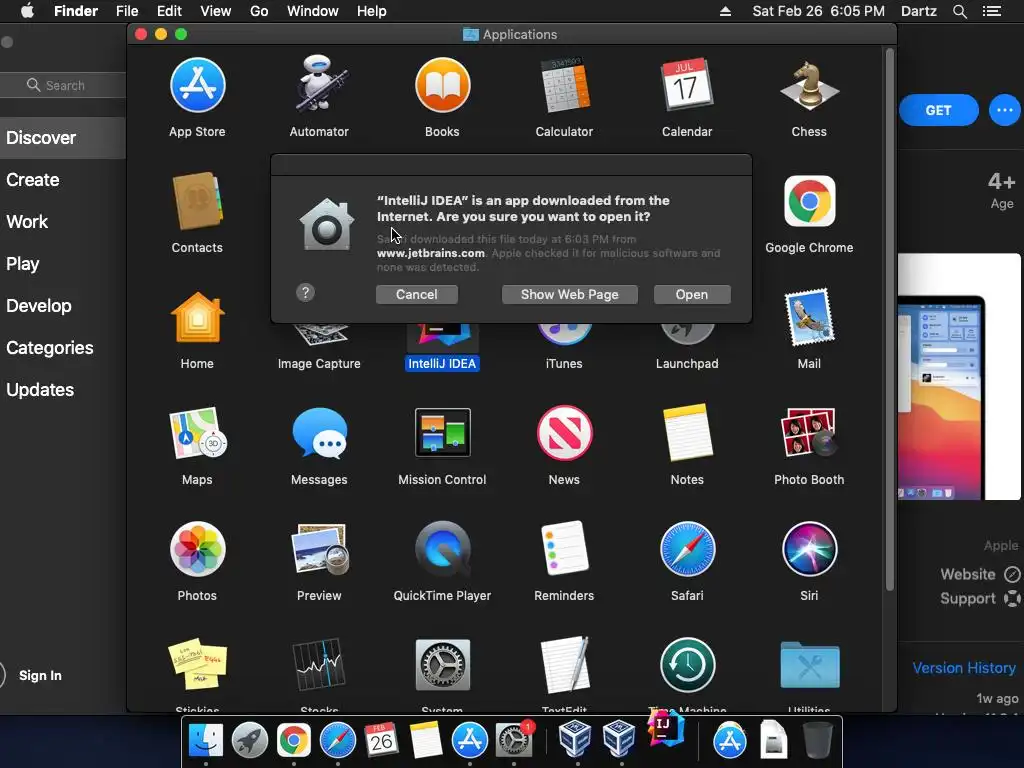
Task: Open the Edit menu in menu bar
Action: pos(169,11)
